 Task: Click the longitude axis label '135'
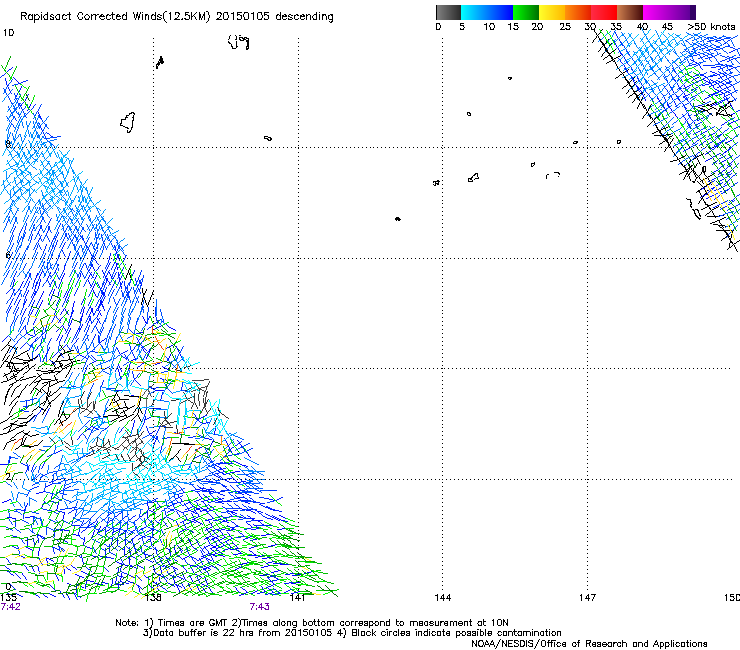tap(8, 598)
